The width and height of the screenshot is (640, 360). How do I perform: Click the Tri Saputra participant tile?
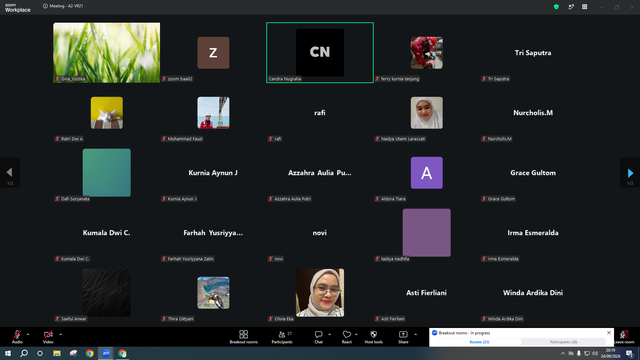coord(533,53)
